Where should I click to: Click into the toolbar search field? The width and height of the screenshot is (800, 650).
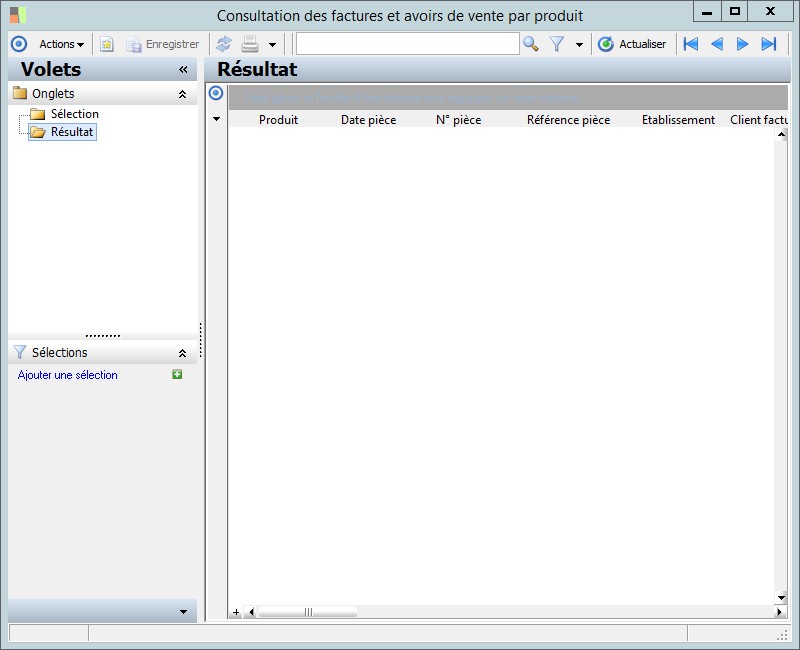click(408, 44)
